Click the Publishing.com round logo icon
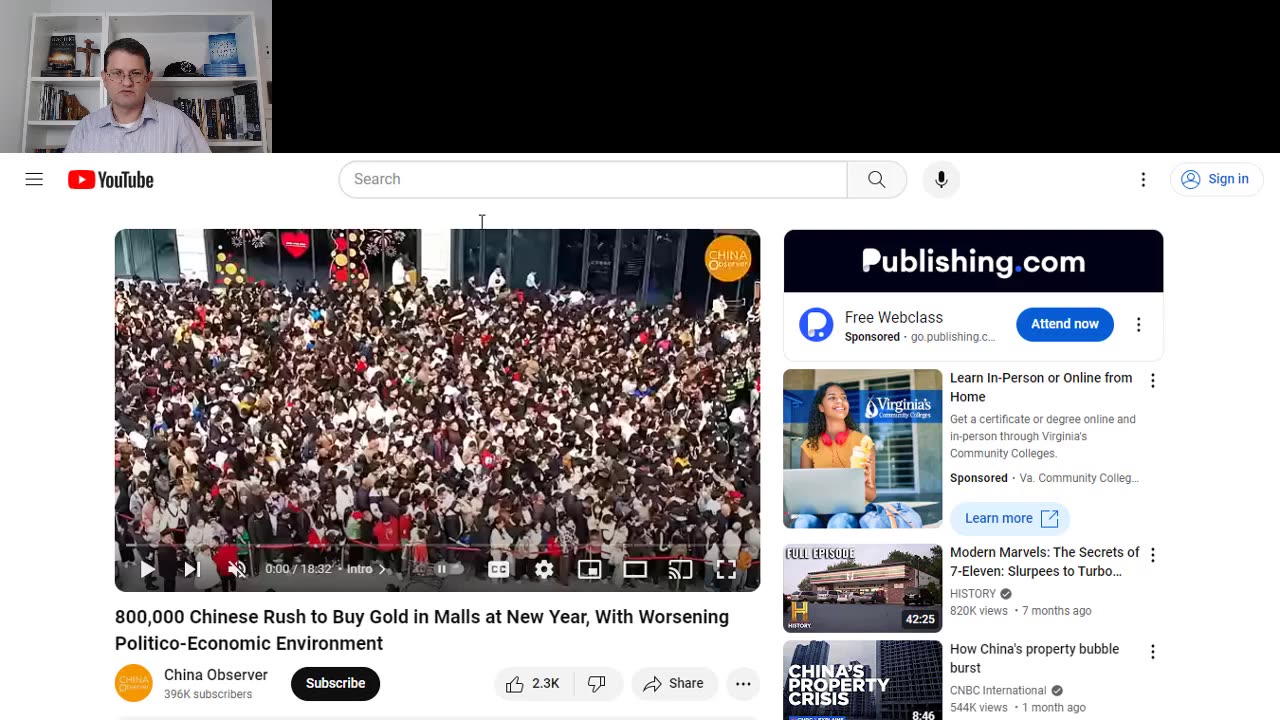Image resolution: width=1280 pixels, height=720 pixels. pos(816,325)
